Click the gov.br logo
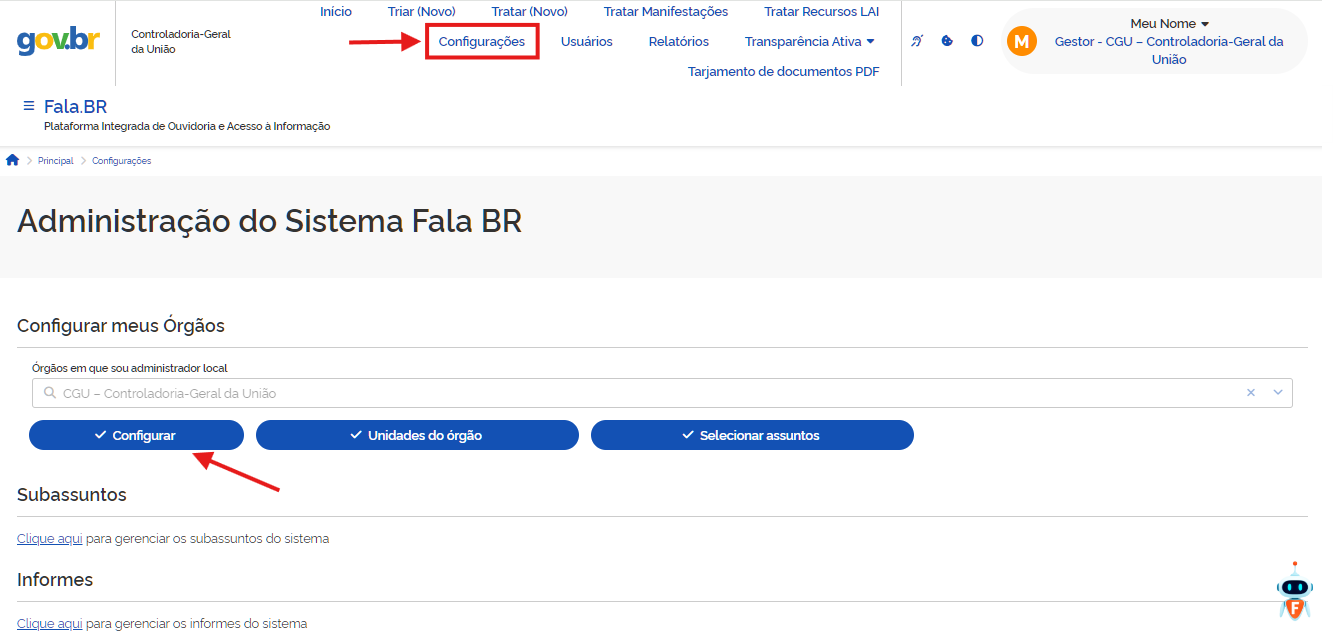 point(57,41)
